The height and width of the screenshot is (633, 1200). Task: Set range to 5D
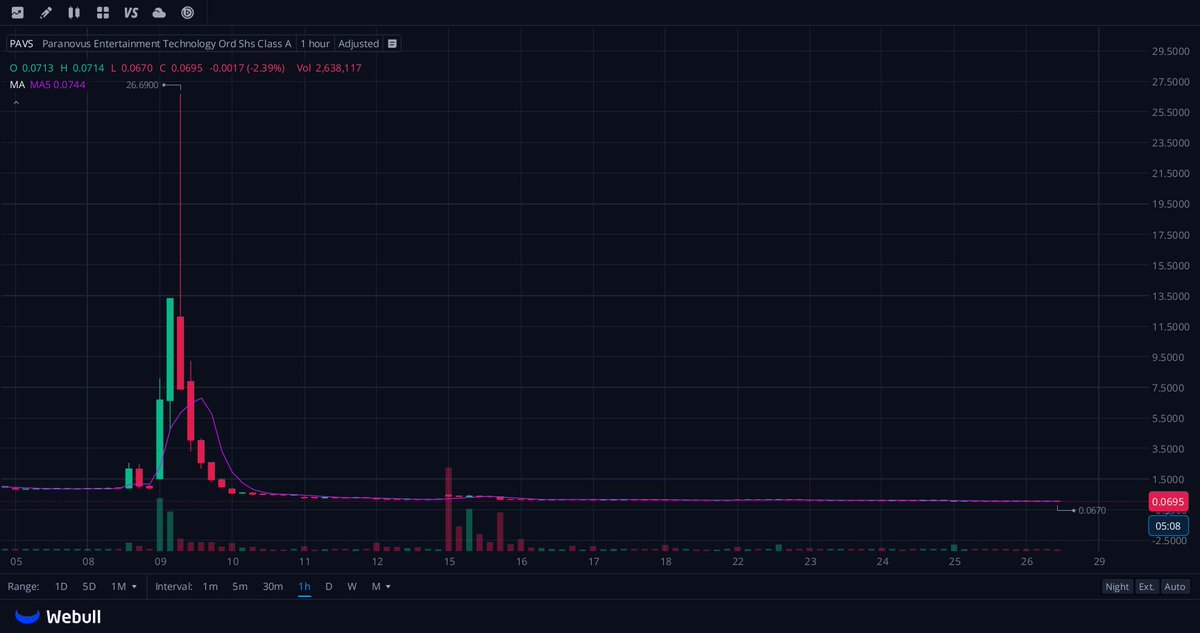click(90, 587)
